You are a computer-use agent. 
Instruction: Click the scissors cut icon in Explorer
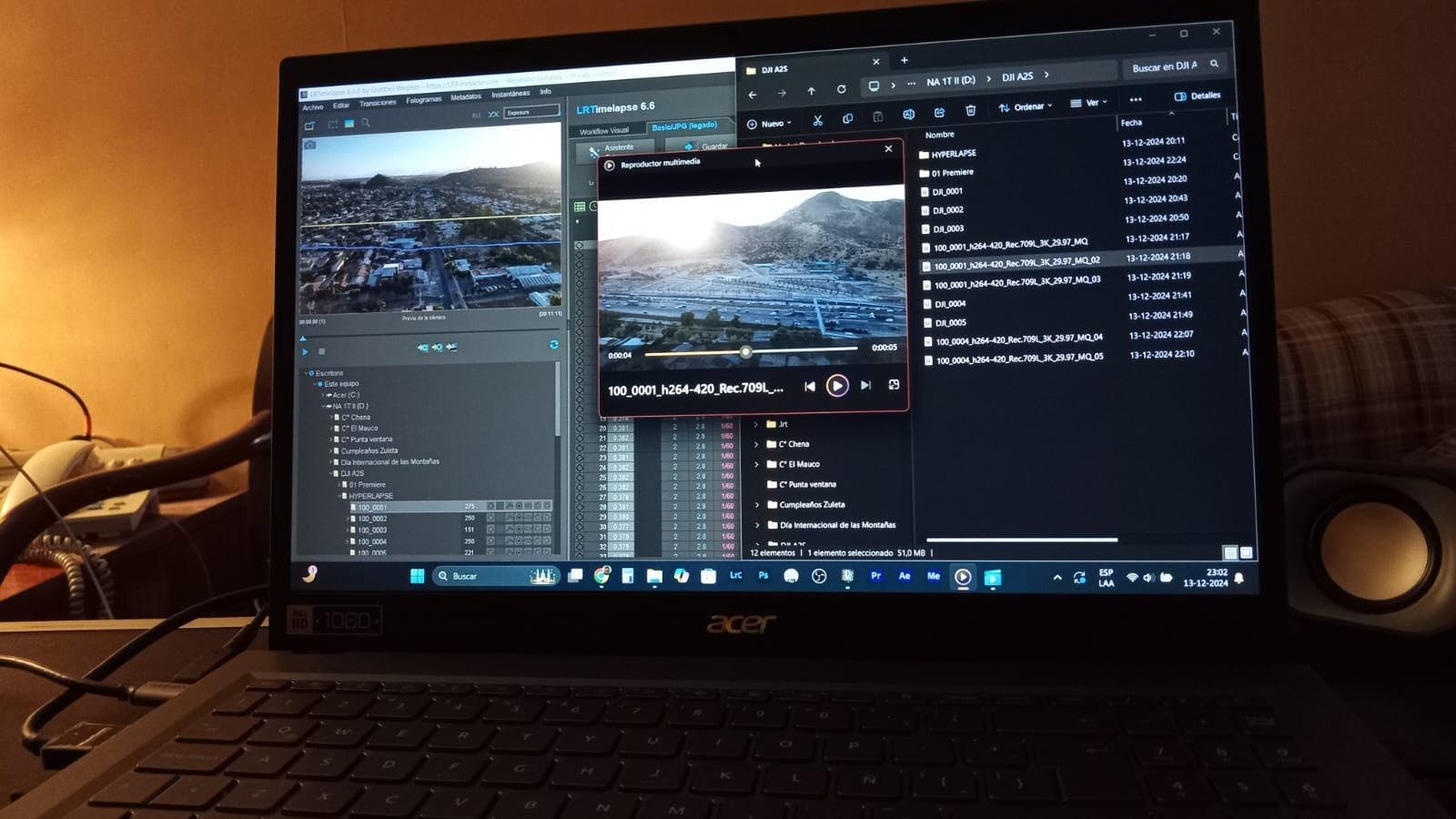[x=817, y=120]
